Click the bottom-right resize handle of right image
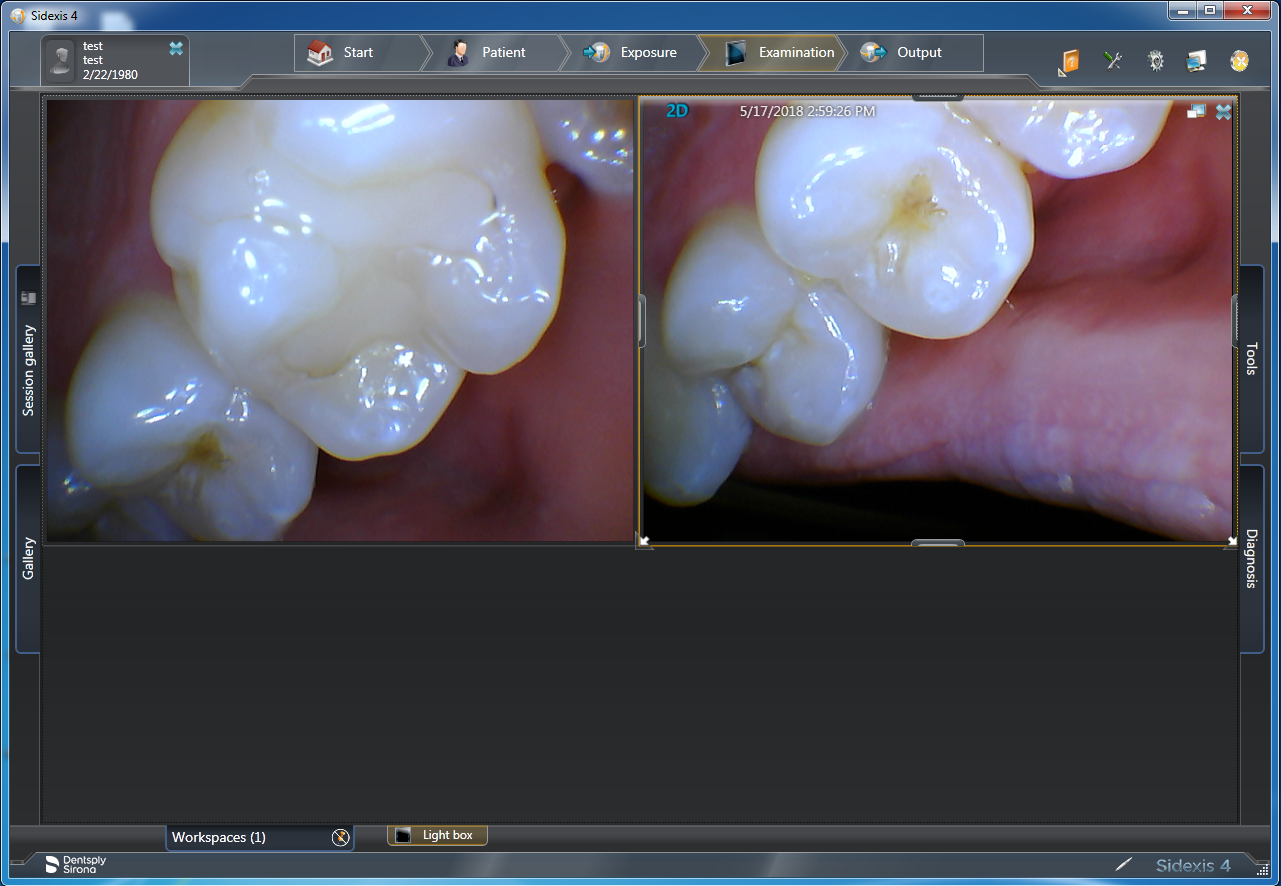The image size is (1281, 886). coord(1231,540)
